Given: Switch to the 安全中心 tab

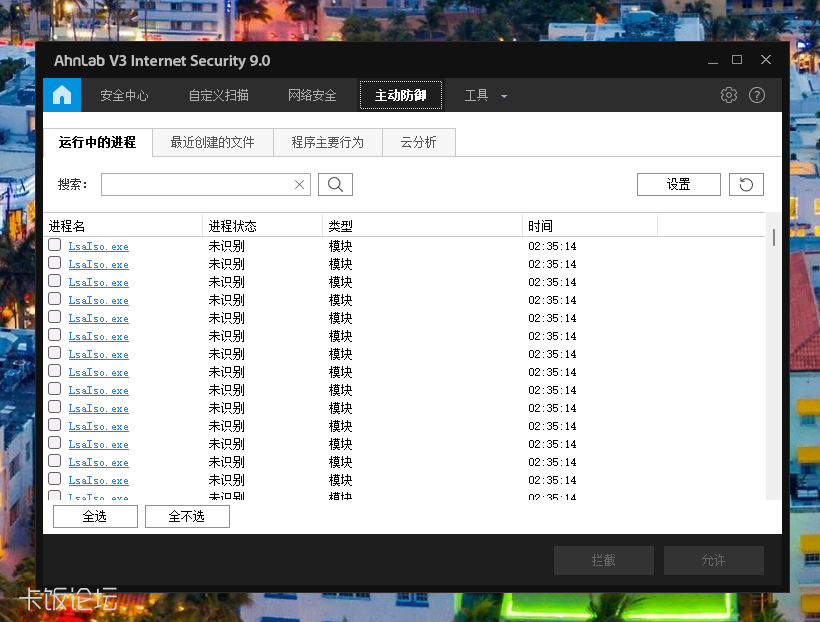Looking at the screenshot, I should (124, 94).
